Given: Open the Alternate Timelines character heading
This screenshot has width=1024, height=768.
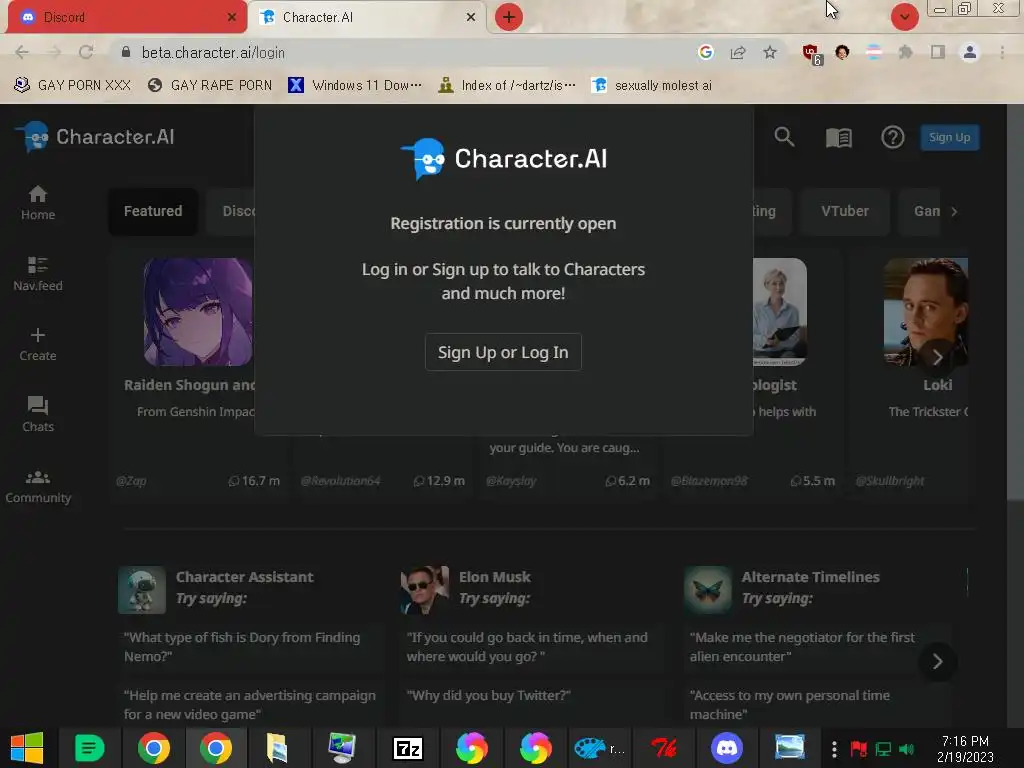Looking at the screenshot, I should click(810, 577).
